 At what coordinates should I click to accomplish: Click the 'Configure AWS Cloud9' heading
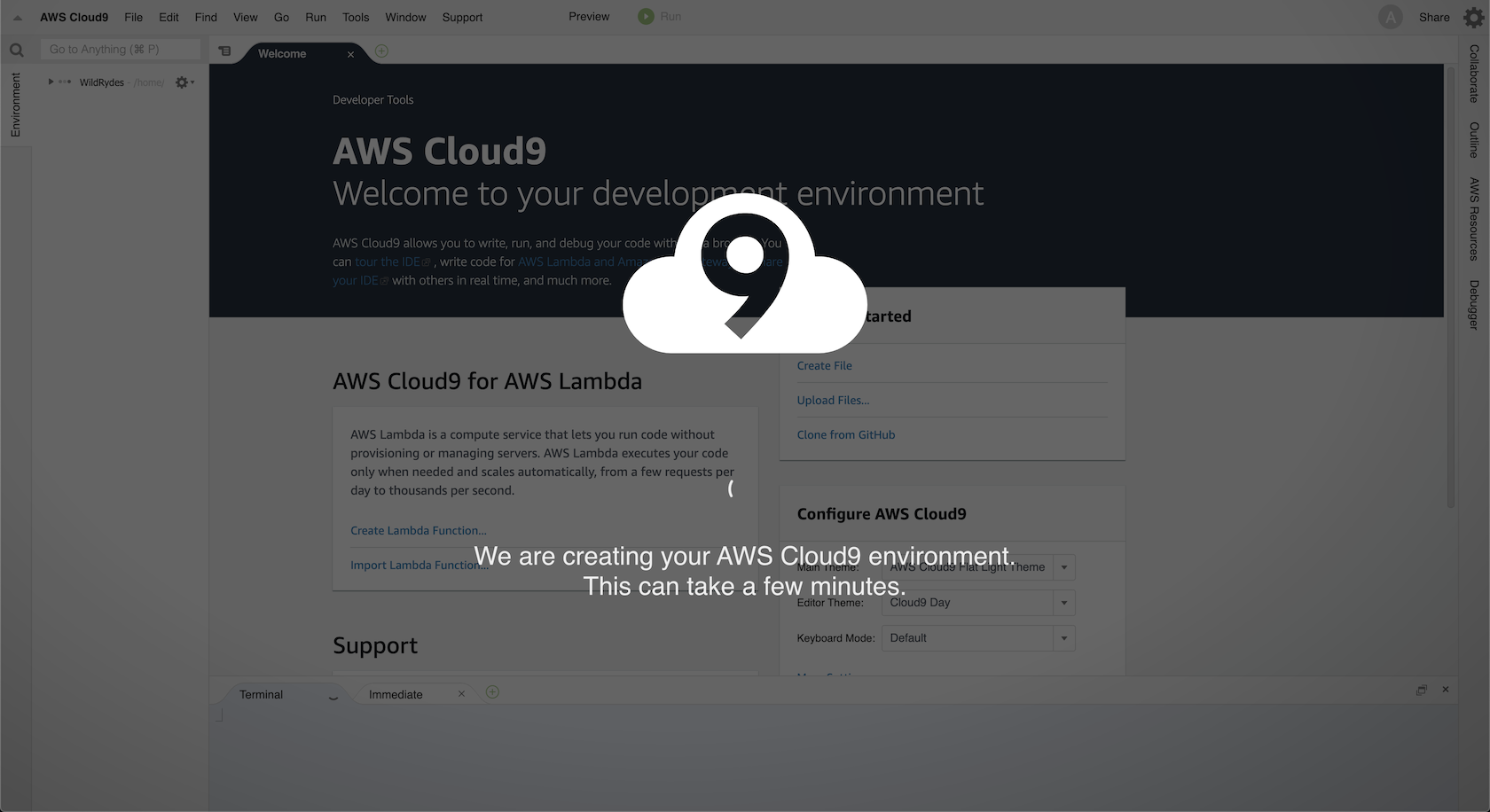click(882, 514)
